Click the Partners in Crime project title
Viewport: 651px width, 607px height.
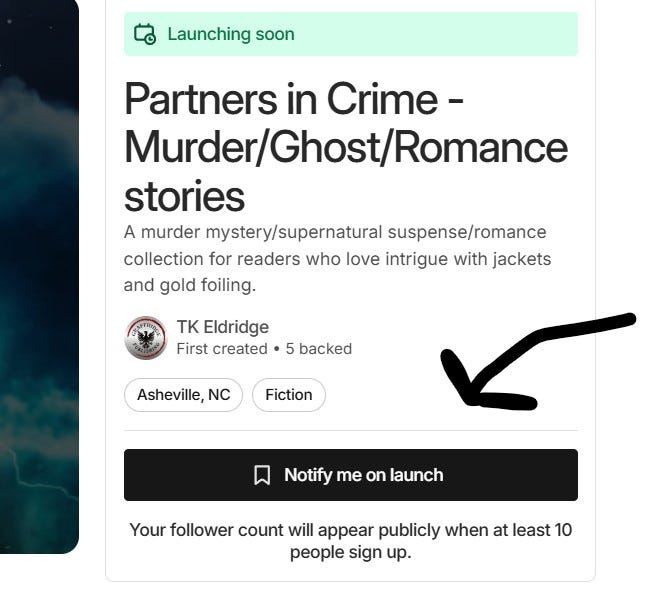pyautogui.click(x=346, y=147)
